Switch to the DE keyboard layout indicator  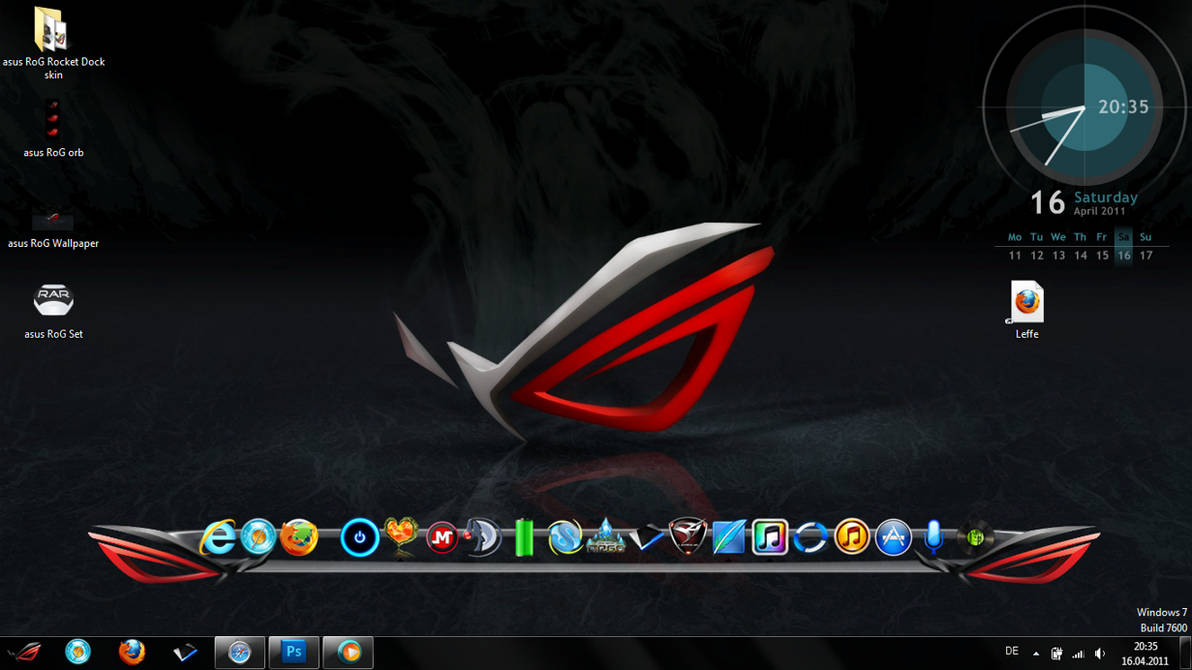(1012, 653)
